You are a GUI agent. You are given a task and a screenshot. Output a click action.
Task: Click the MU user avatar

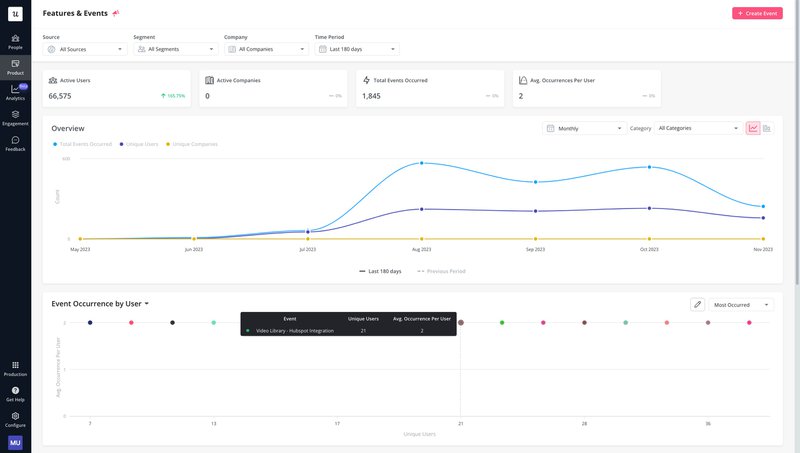[15, 442]
